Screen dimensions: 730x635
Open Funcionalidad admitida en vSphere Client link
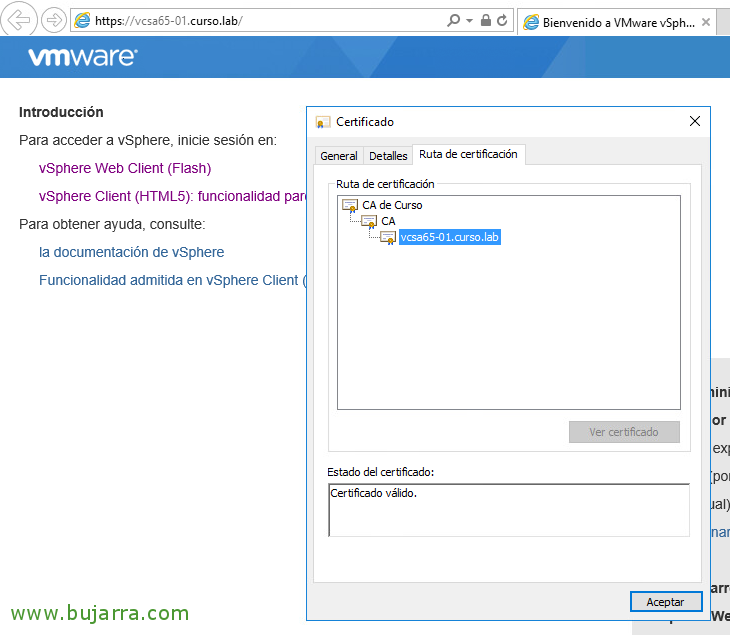pos(172,280)
